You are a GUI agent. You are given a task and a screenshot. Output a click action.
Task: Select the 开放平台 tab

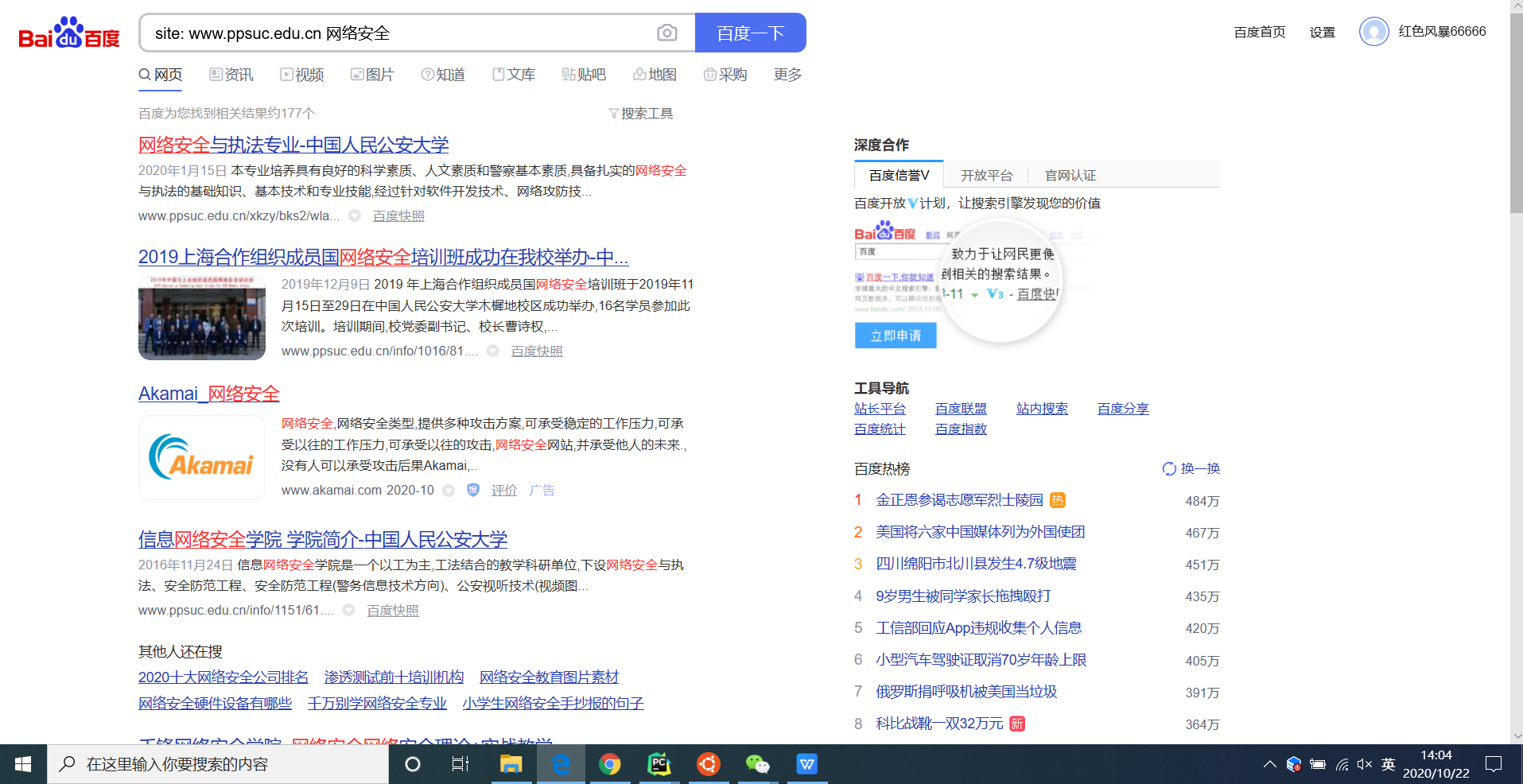tap(986, 175)
